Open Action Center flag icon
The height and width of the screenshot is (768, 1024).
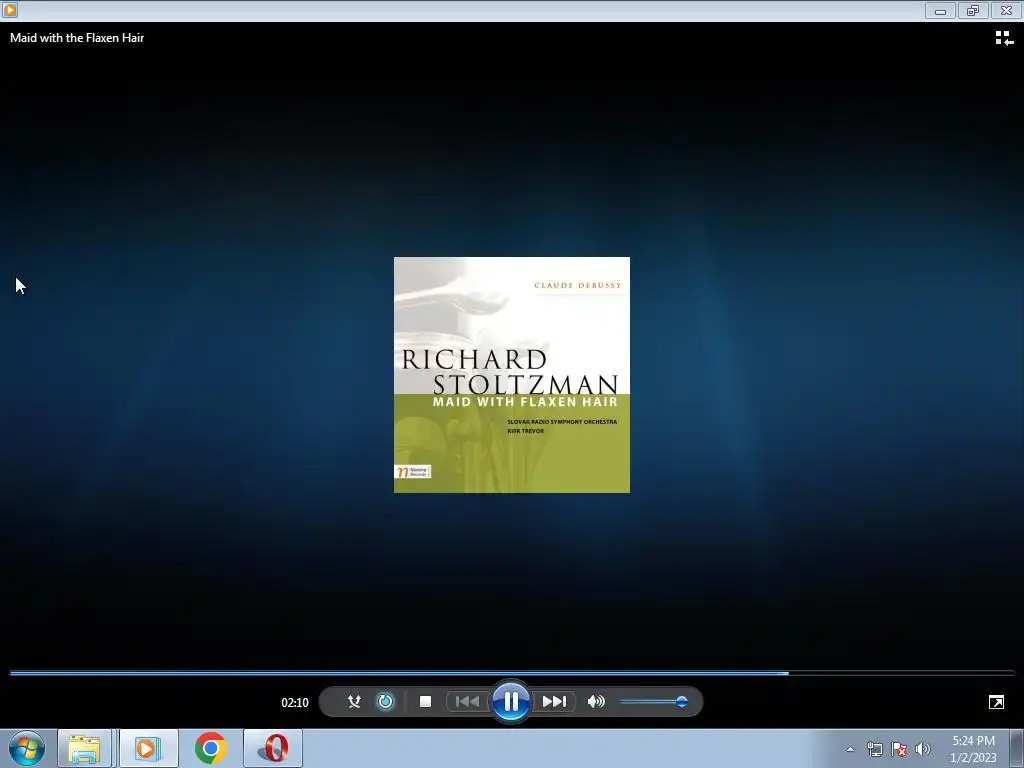899,749
